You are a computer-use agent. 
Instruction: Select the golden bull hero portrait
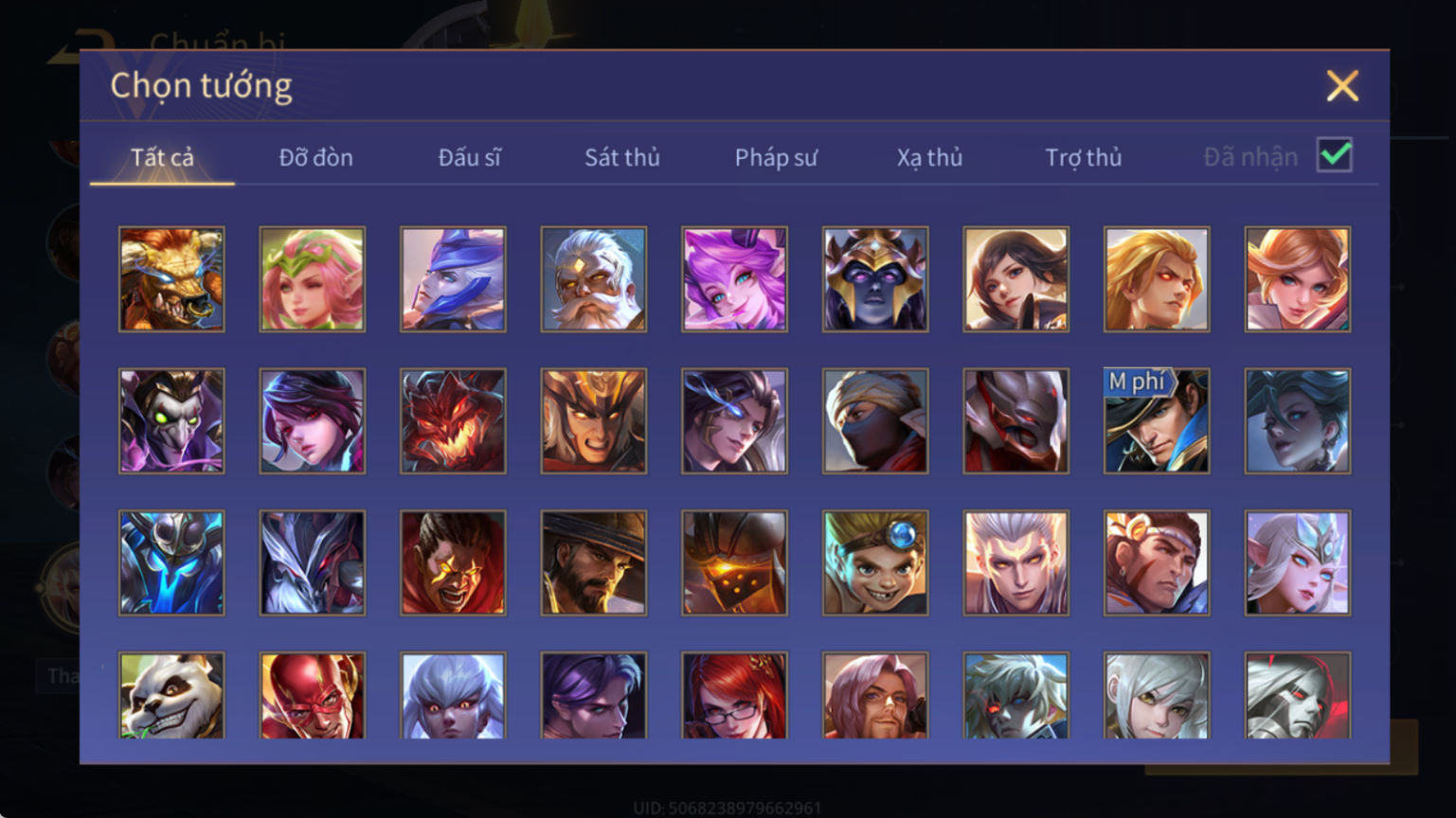pyautogui.click(x=171, y=279)
